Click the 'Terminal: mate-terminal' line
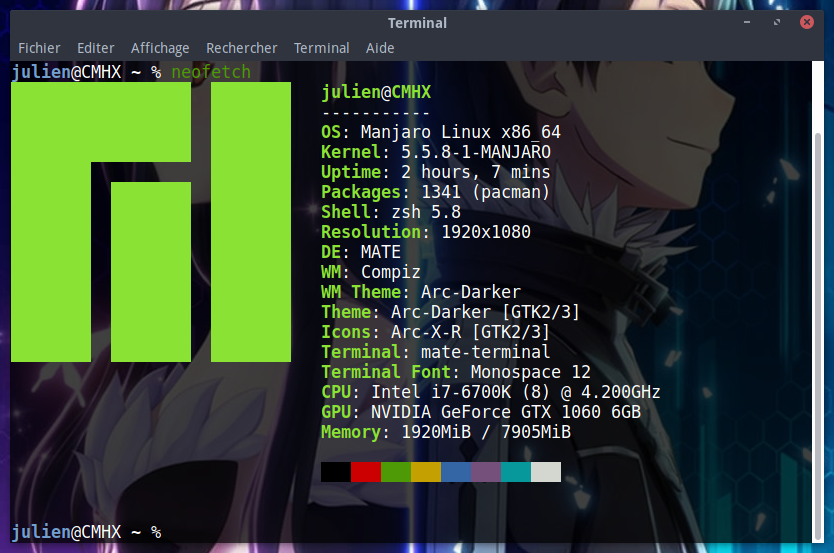The height and width of the screenshot is (553, 834). (x=436, y=351)
